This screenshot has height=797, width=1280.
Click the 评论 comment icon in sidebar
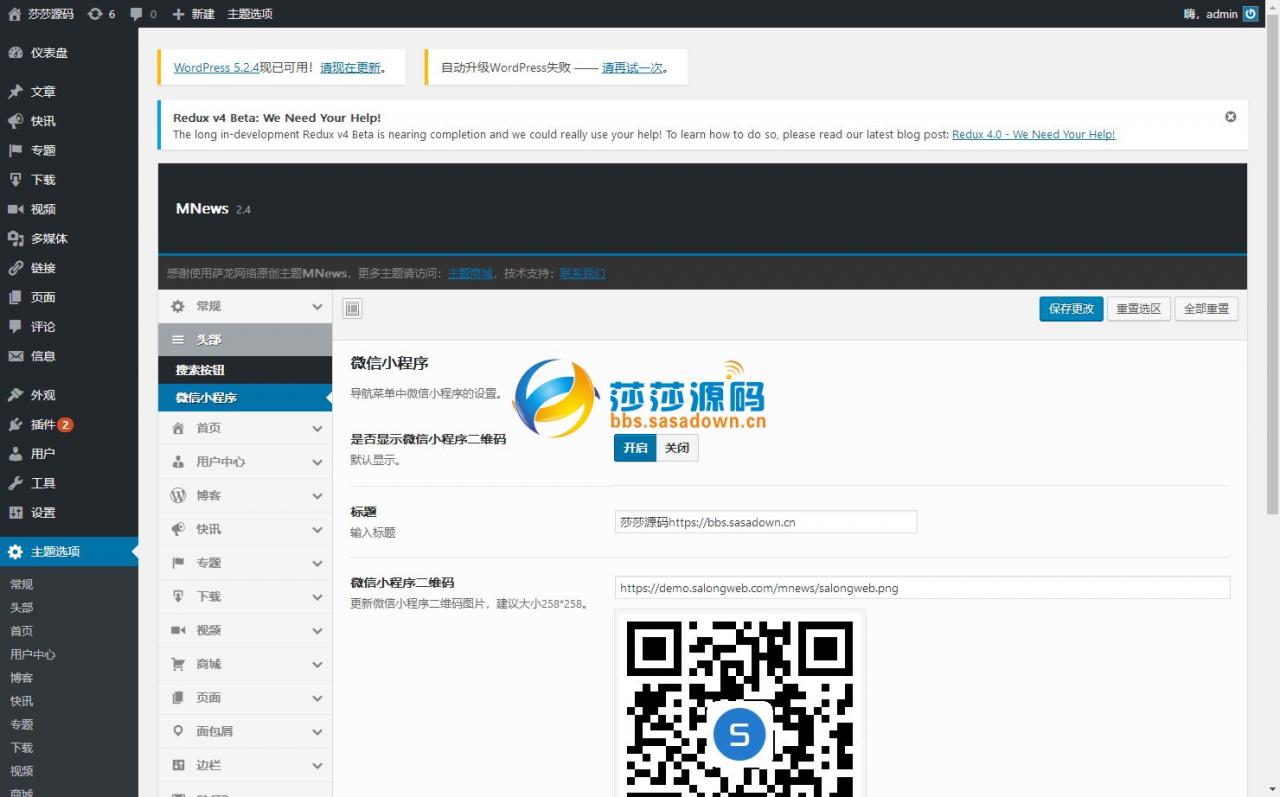pos(15,326)
